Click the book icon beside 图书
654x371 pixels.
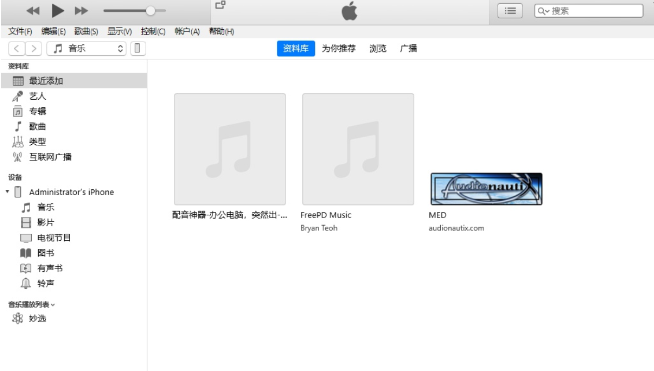point(26,253)
